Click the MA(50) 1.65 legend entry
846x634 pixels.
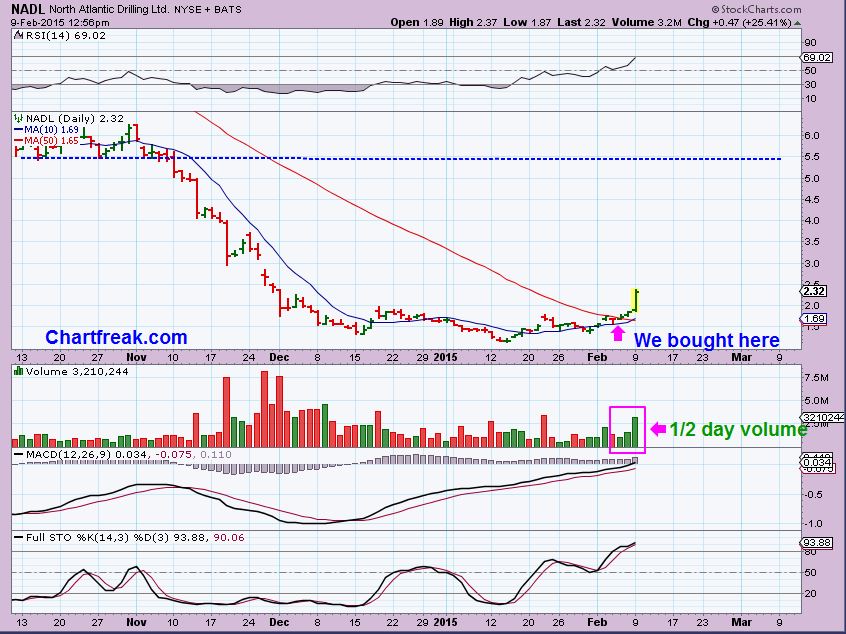46,140
